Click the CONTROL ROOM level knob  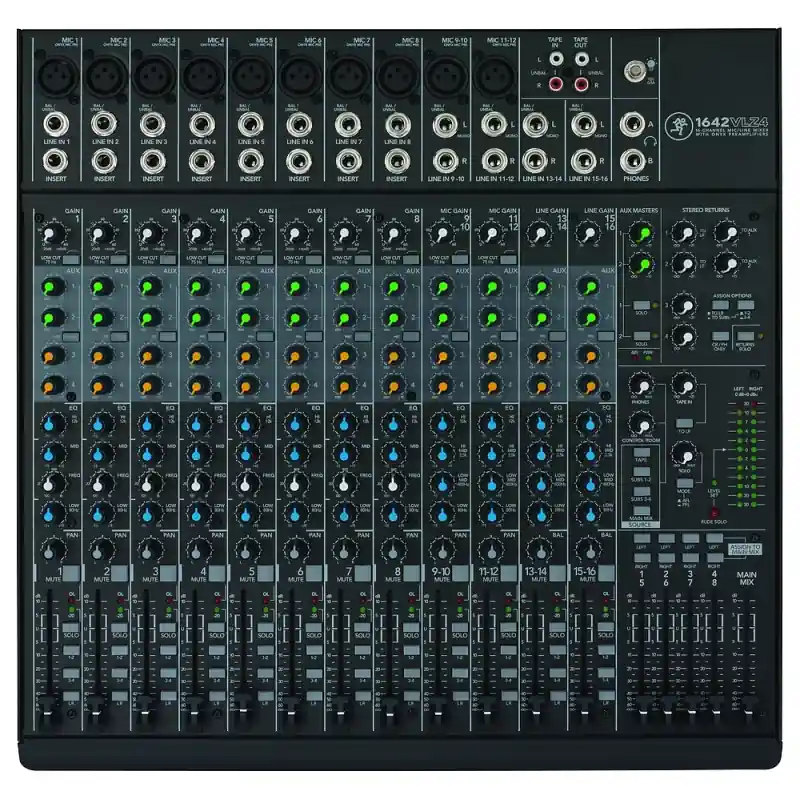(x=640, y=424)
